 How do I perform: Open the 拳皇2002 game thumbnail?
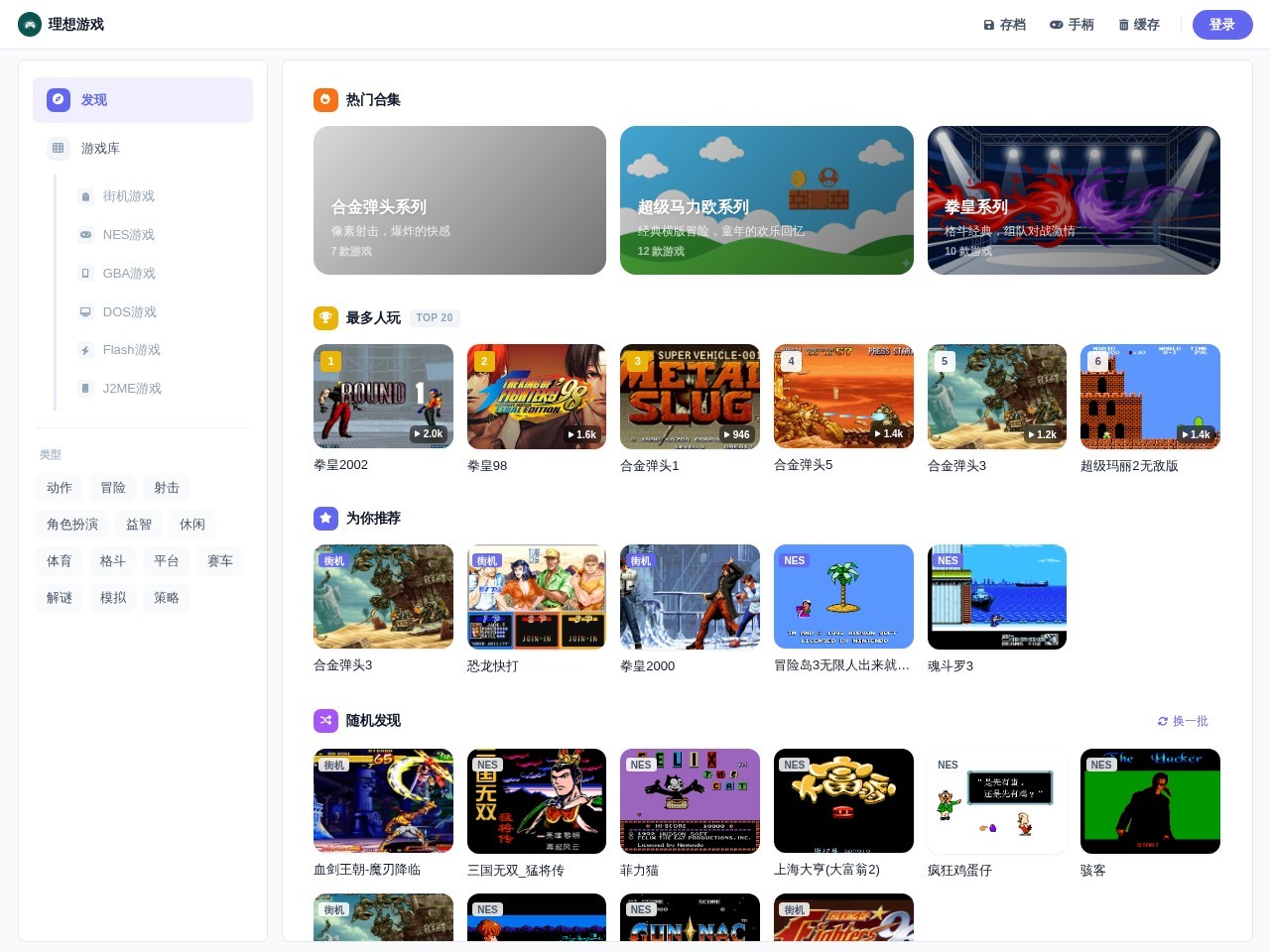pyautogui.click(x=383, y=397)
